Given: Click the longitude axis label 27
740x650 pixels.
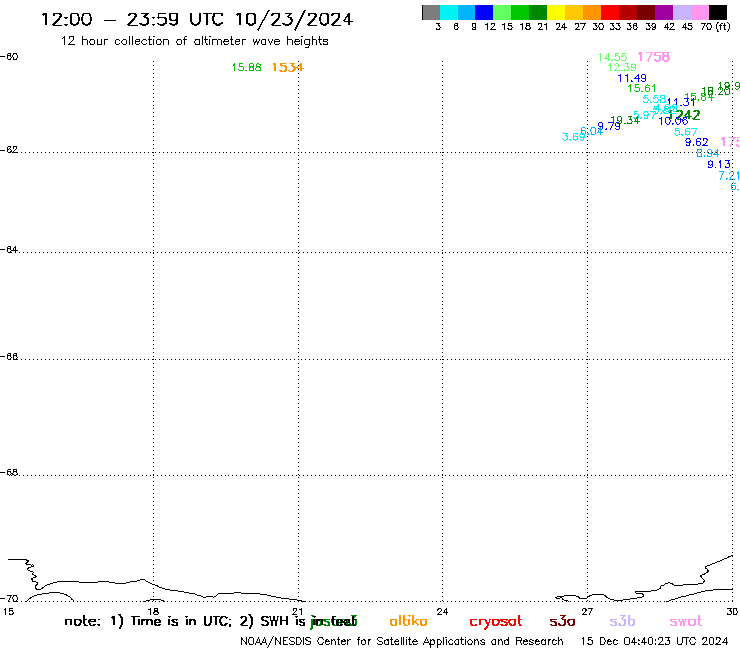Looking at the screenshot, I should pyautogui.click(x=587, y=612).
